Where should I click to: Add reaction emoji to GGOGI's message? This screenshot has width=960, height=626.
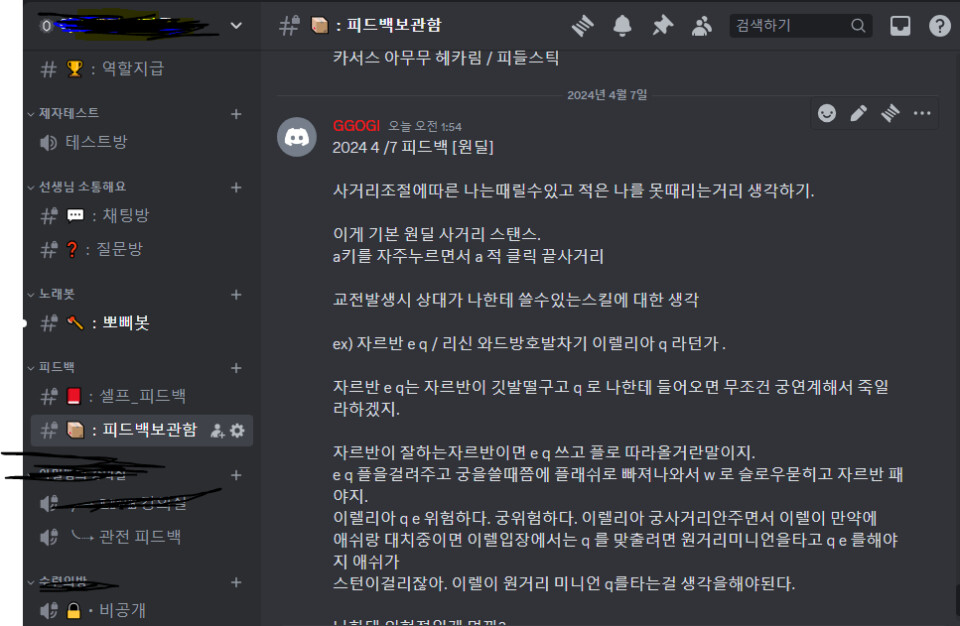click(x=827, y=113)
